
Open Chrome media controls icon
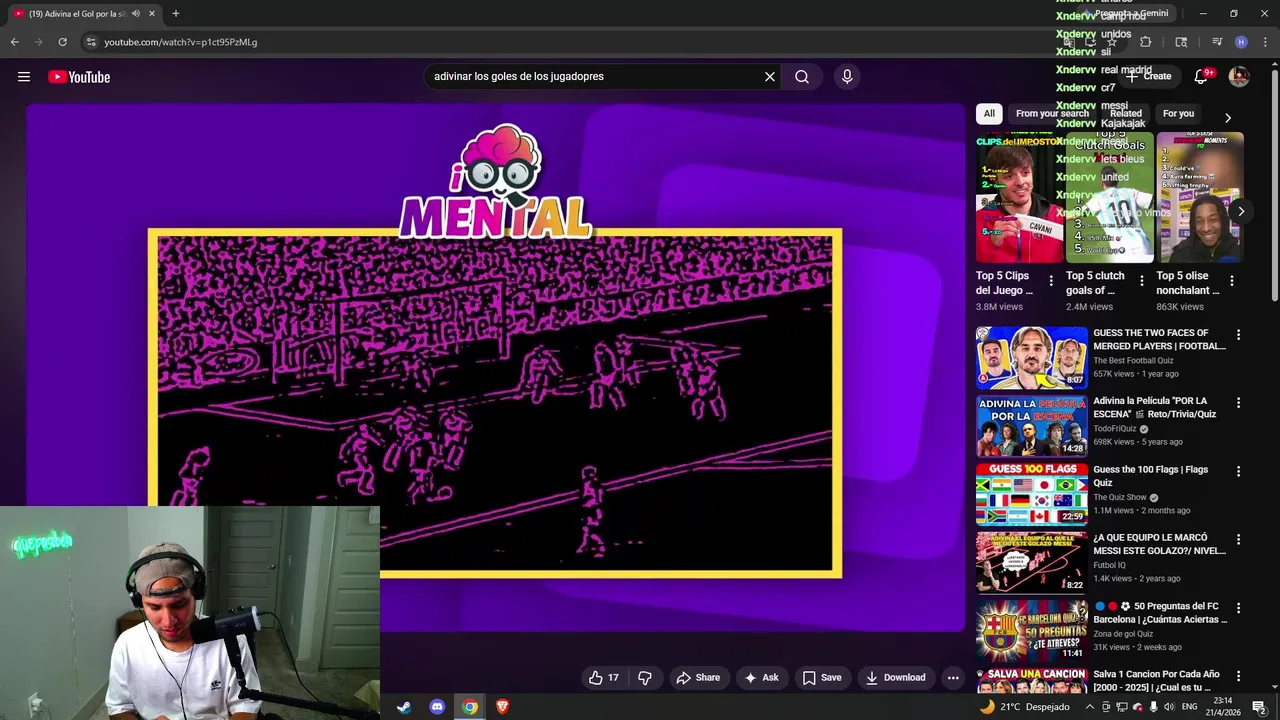pos(1217,42)
